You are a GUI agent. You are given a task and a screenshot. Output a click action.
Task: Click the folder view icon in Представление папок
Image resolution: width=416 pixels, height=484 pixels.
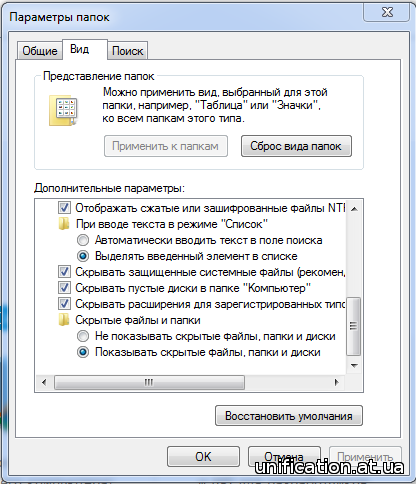coord(63,110)
